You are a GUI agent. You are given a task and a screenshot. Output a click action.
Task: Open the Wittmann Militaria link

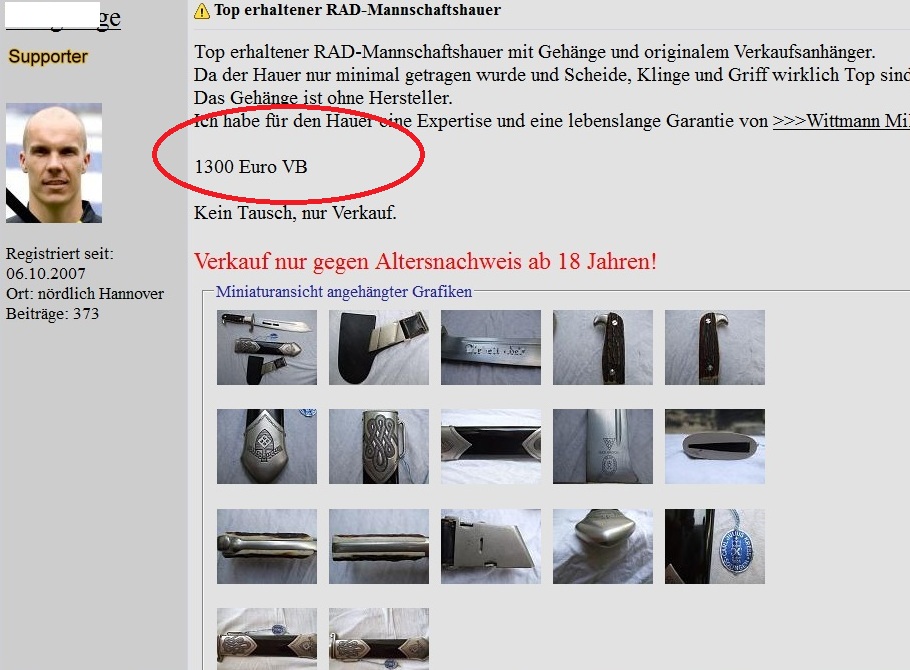(841, 121)
